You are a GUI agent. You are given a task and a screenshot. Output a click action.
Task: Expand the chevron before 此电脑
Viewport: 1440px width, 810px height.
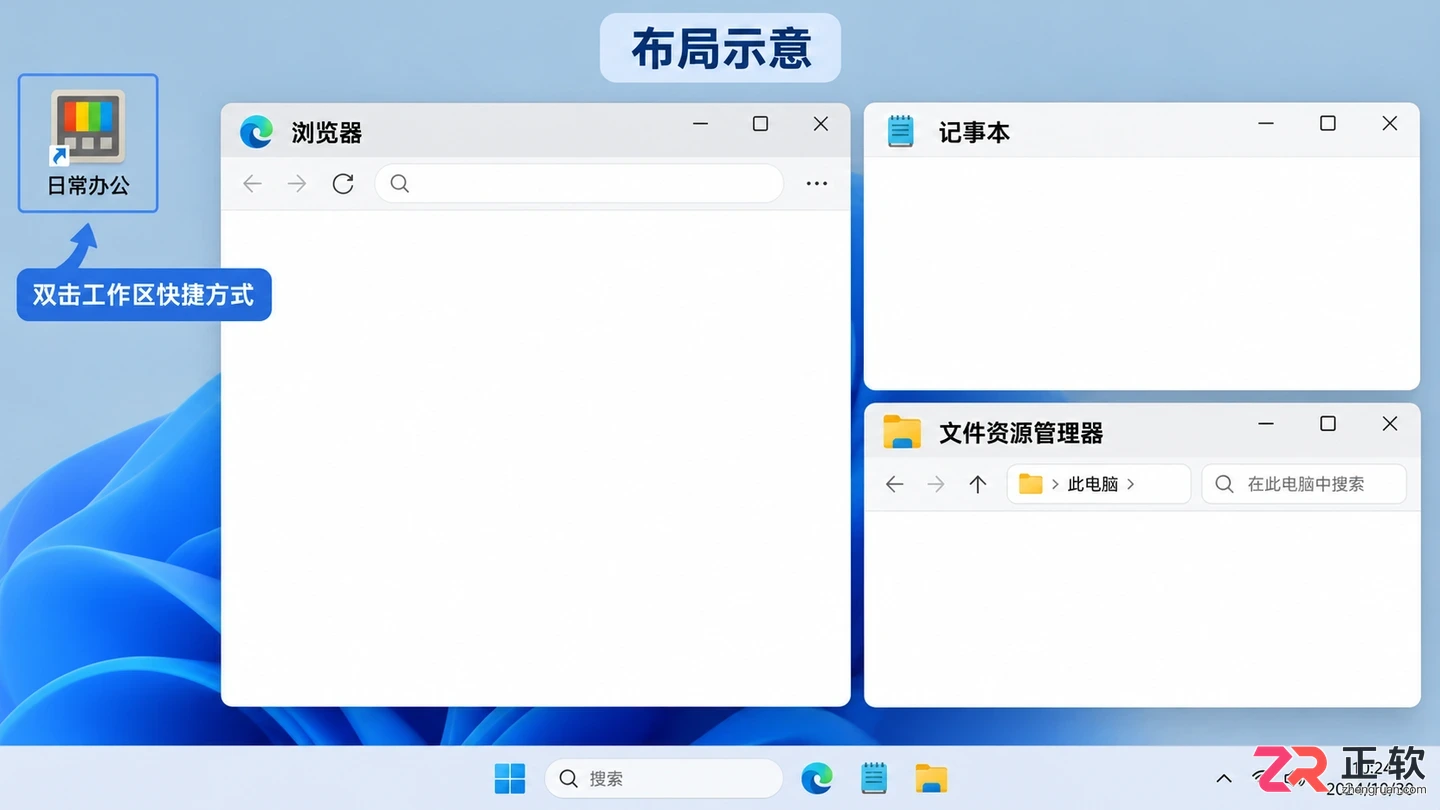point(1055,484)
